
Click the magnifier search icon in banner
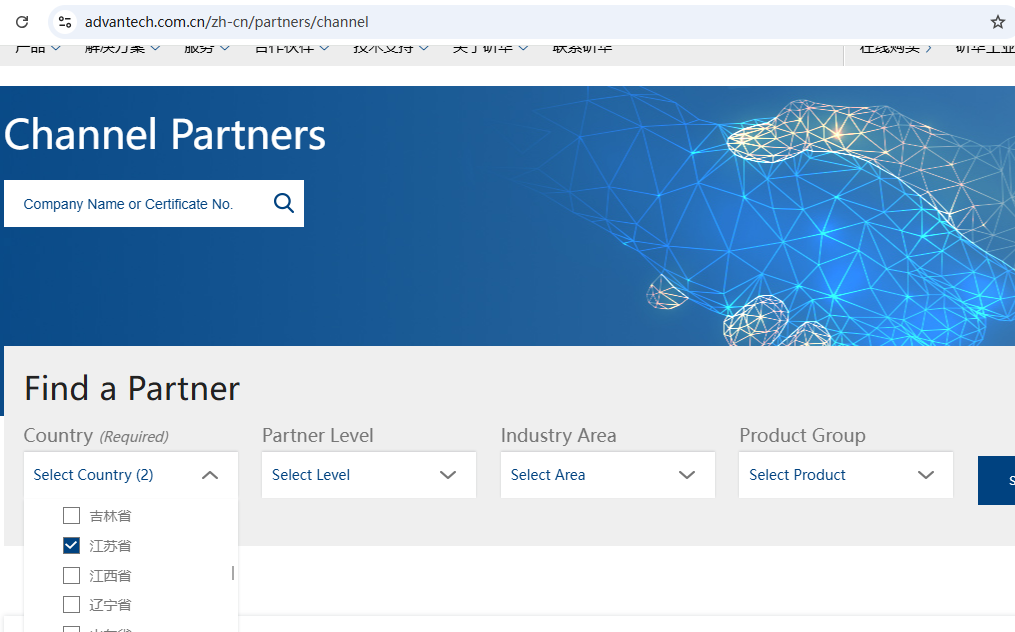[x=284, y=204]
